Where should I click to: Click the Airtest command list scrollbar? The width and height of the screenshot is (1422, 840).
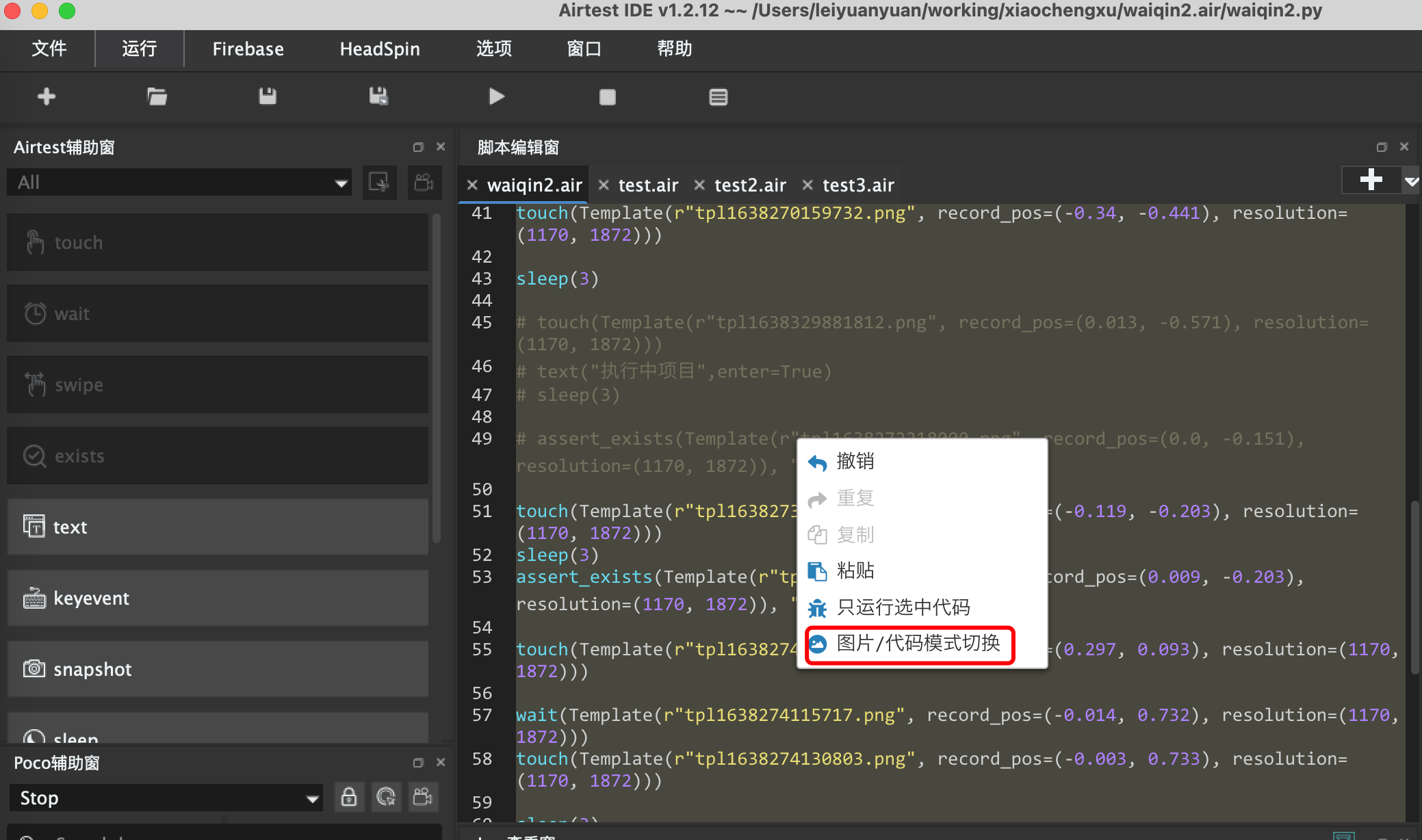coord(437,378)
